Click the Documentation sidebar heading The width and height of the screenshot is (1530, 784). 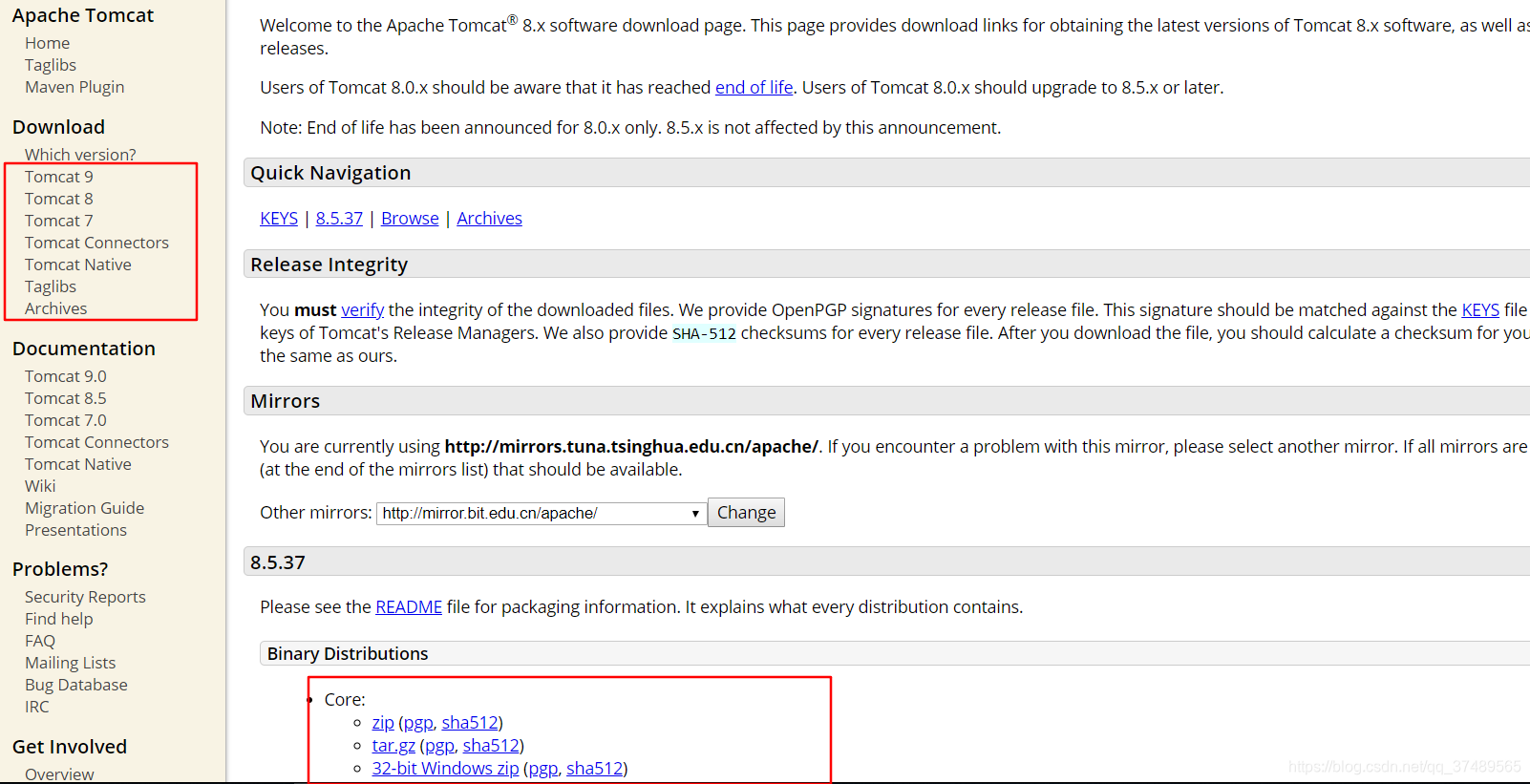tap(84, 349)
